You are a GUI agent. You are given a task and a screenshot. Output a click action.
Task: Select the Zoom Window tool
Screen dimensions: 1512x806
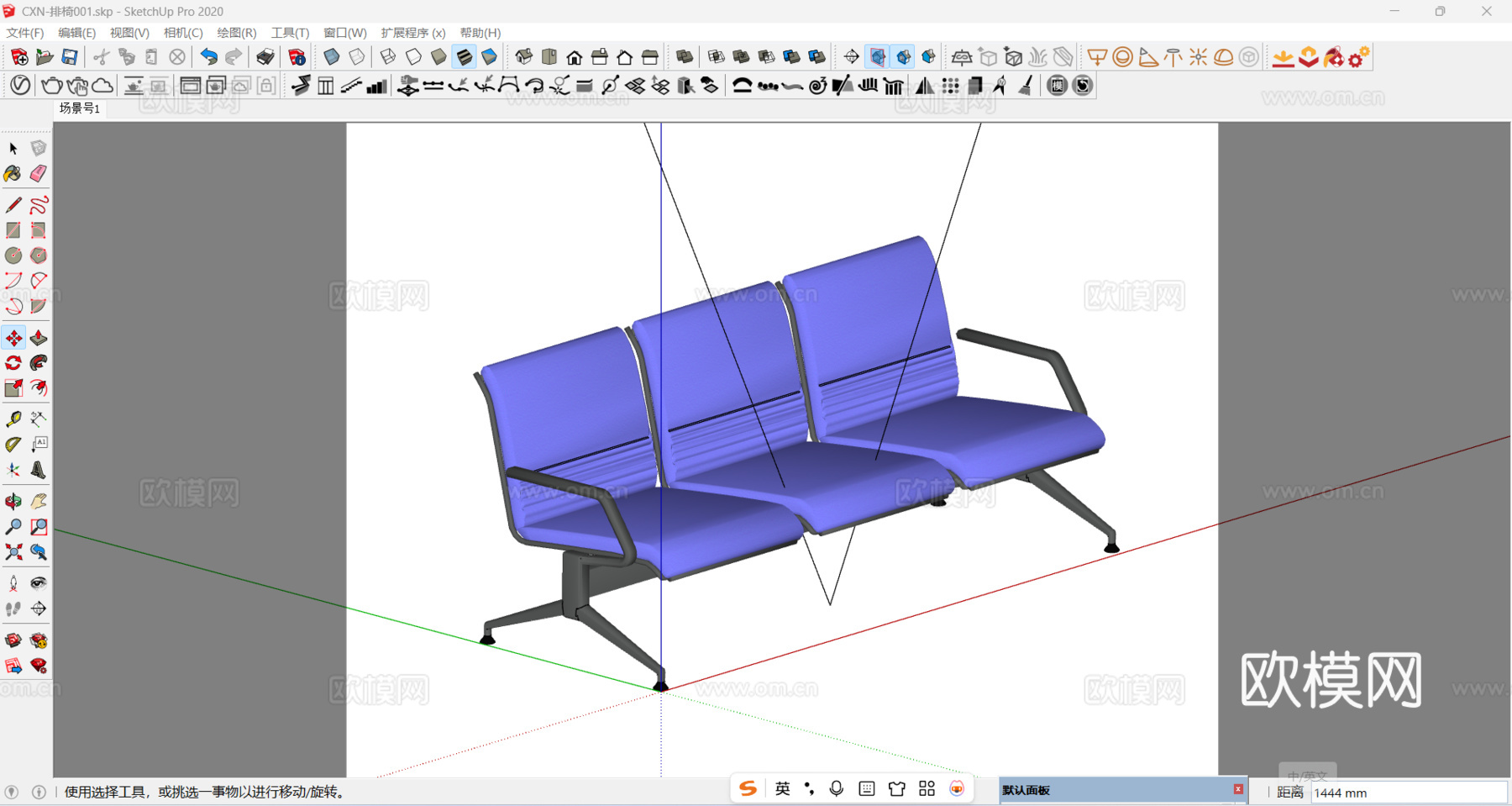39,527
